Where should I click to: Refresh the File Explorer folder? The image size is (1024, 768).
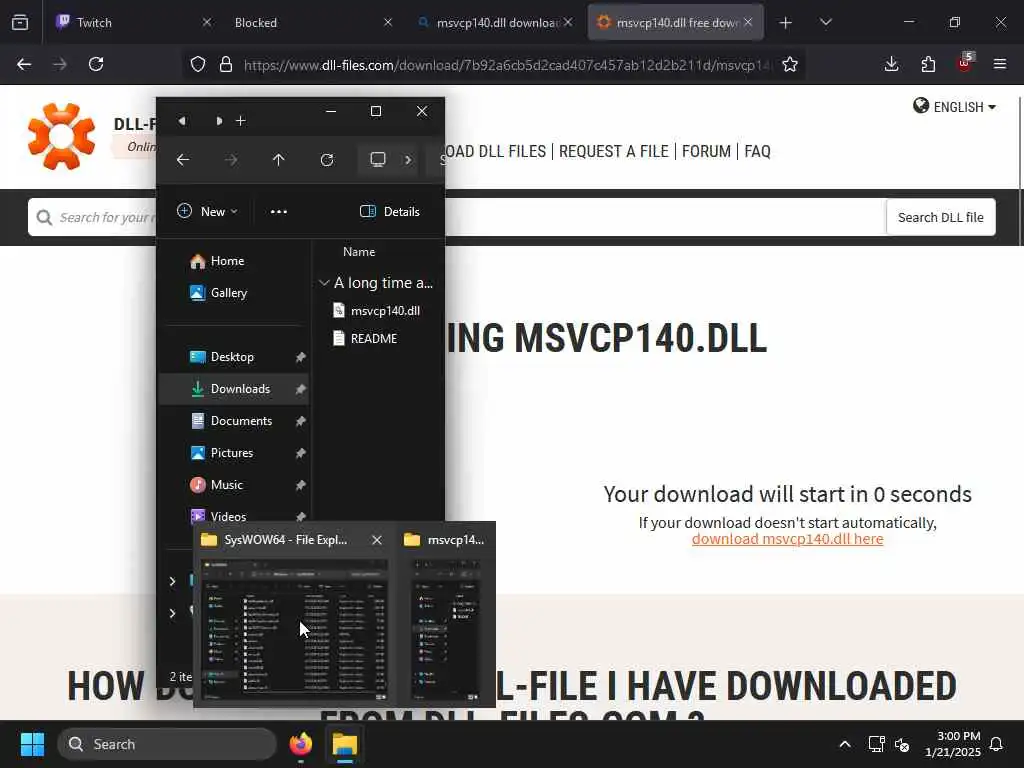[327, 160]
